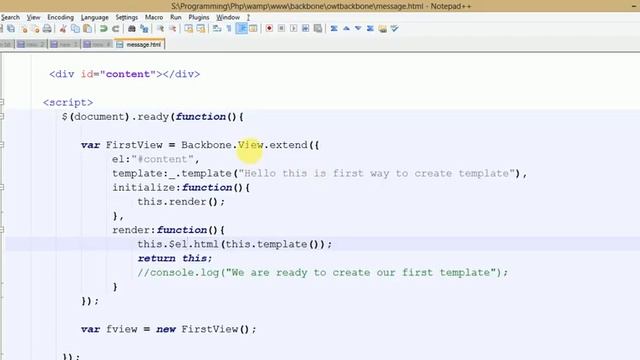Switch to the new 2 tab

pos(32,44)
